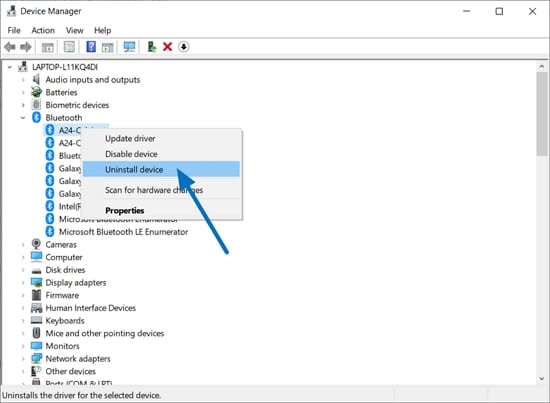The width and height of the screenshot is (550, 403).
Task: Click the Display adapters icon
Action: point(36,282)
